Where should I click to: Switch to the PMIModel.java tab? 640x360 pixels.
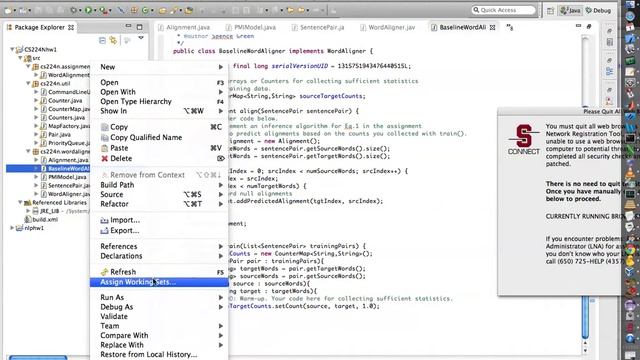click(251, 27)
